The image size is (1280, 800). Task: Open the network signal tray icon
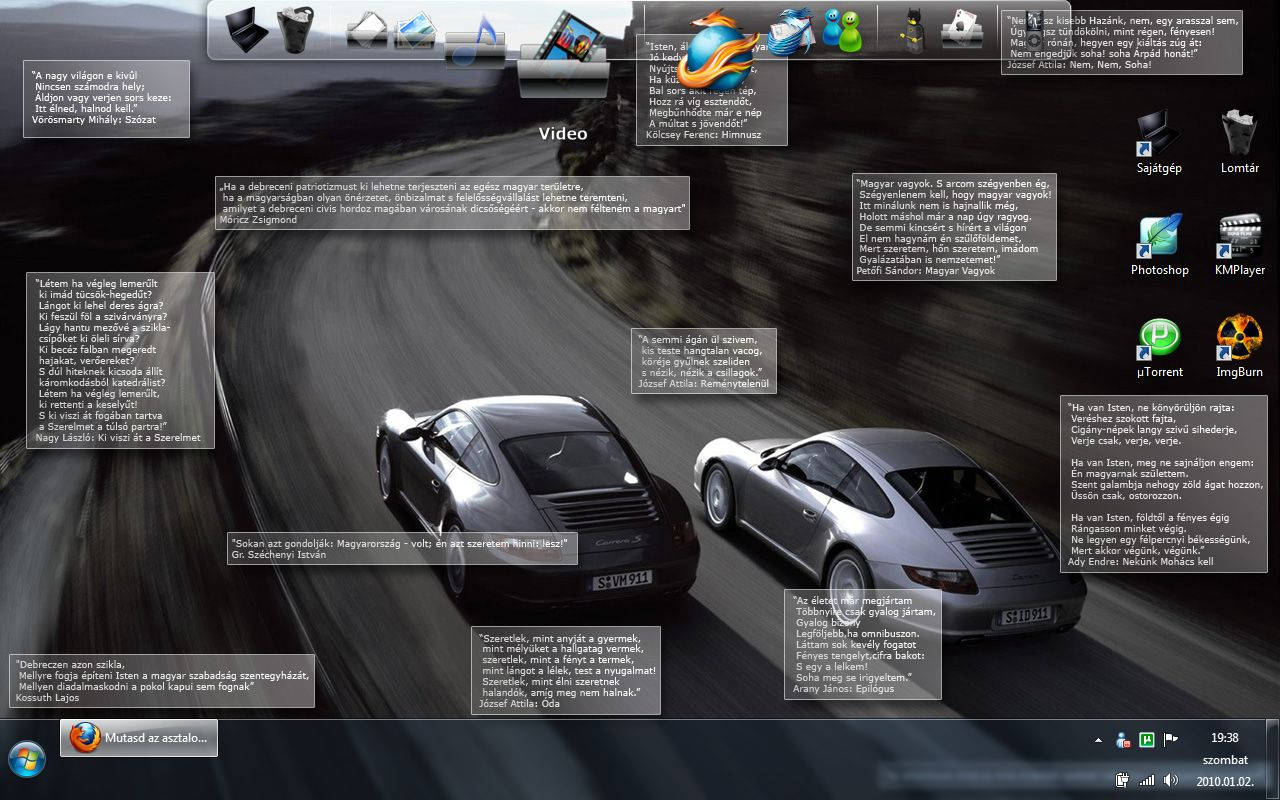point(1147,780)
